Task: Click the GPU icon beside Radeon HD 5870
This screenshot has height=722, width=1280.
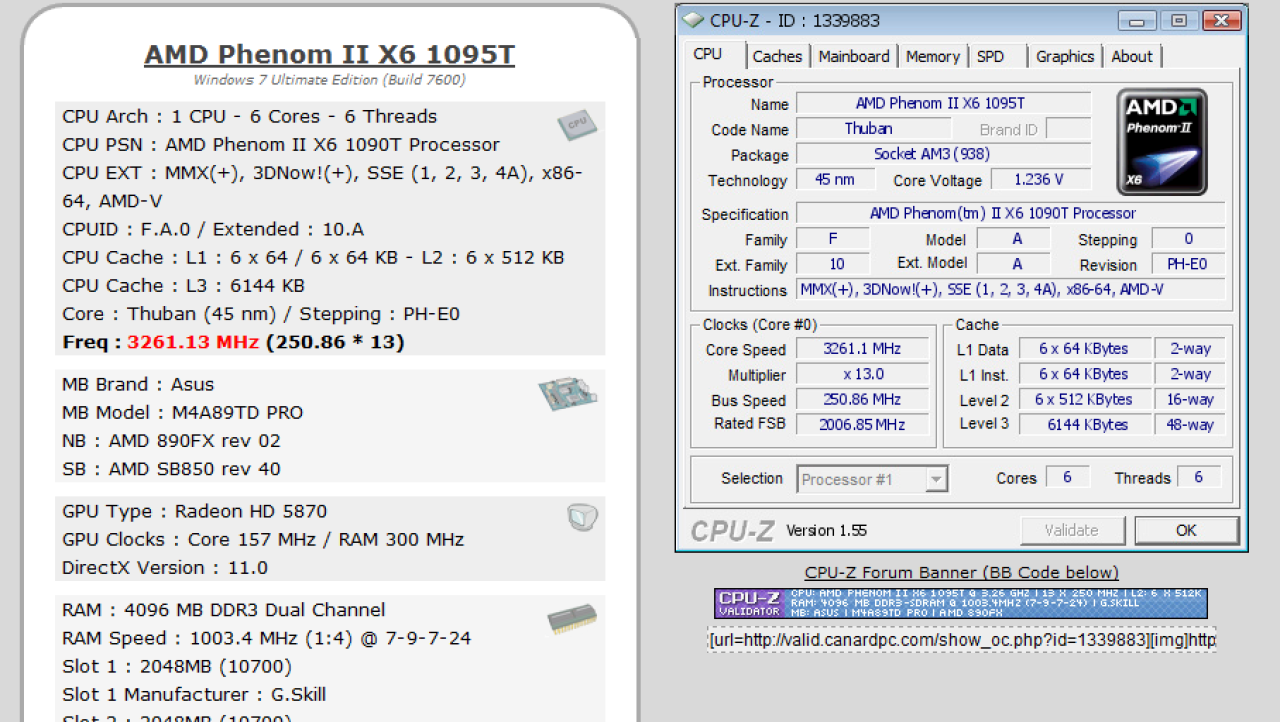Action: pos(581,517)
